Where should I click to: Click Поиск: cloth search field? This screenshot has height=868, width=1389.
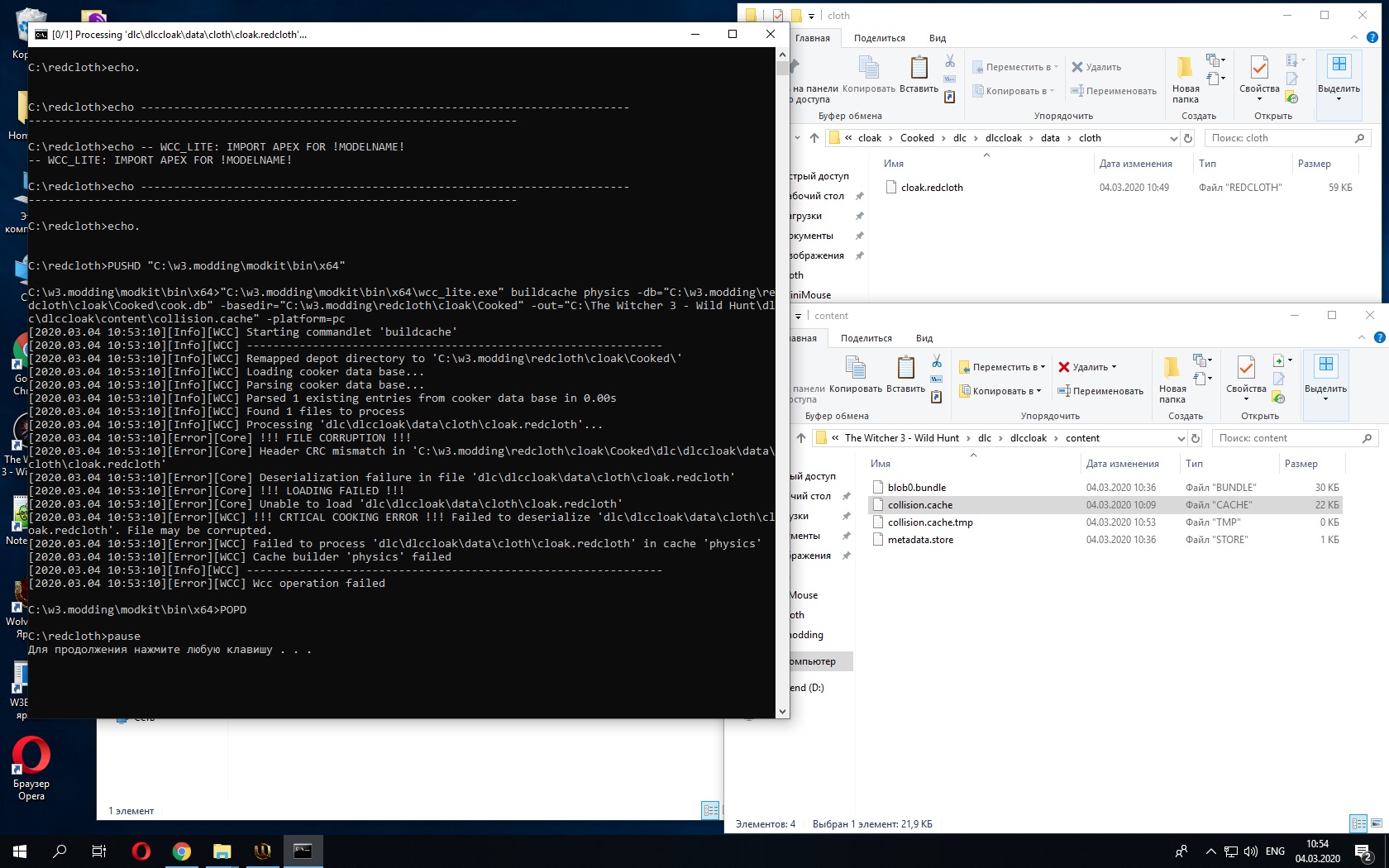pyautogui.click(x=1287, y=138)
